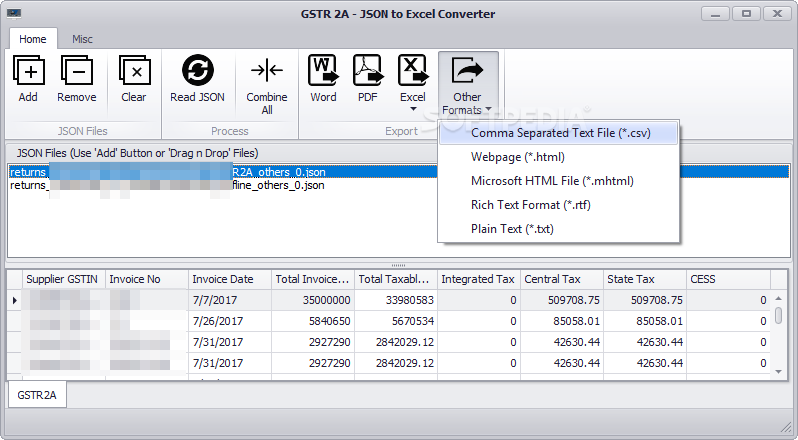Minimize the converter window

point(716,14)
